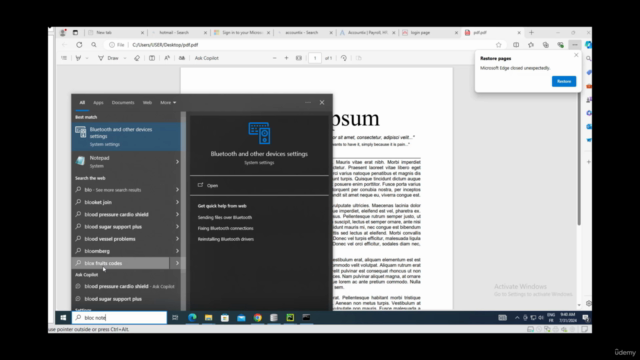Viewport: 640px width, 360px height.
Task: Click the taskbar search box containing 'bloc note'
Action: pyautogui.click(x=119, y=318)
